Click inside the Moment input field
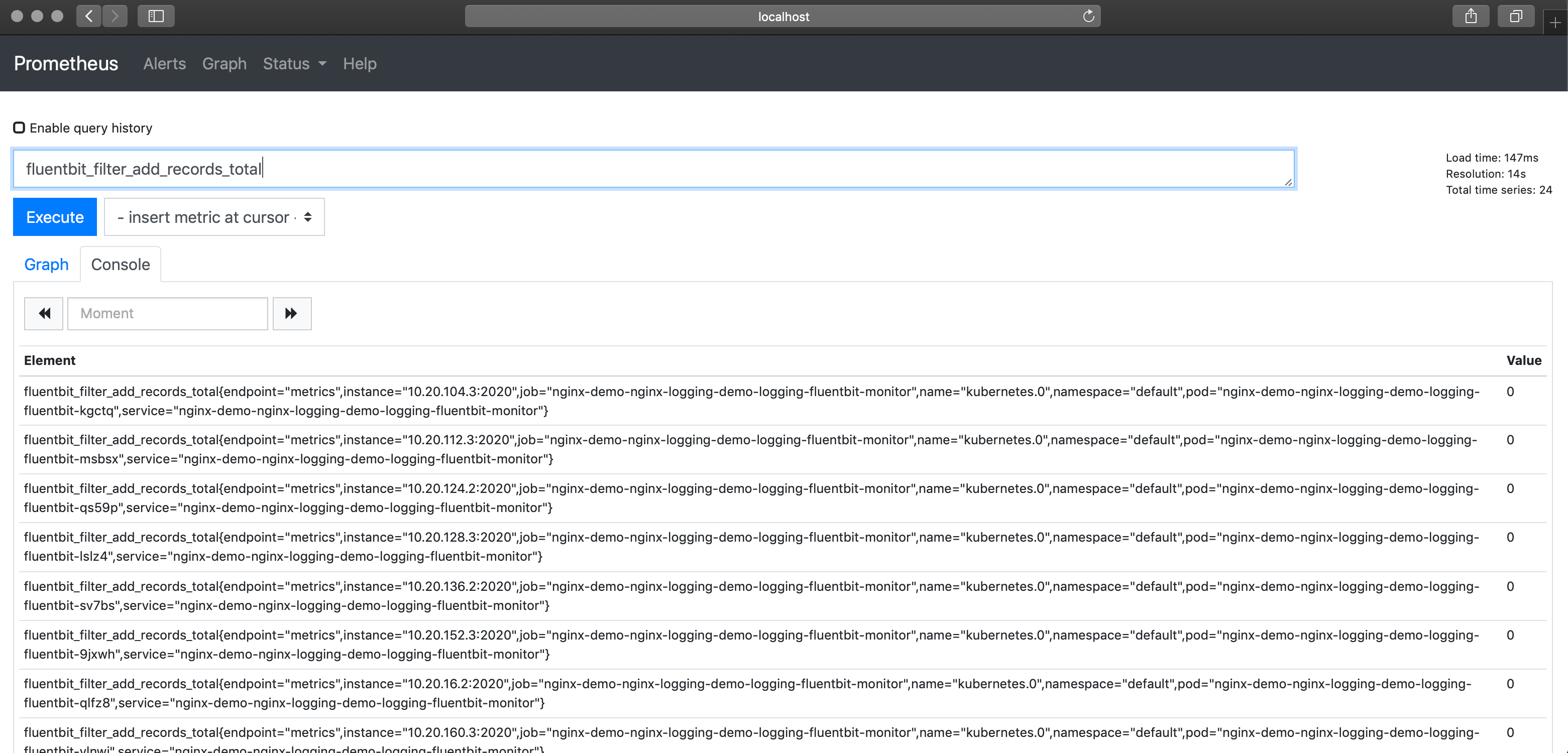Viewport: 1568px width, 753px height. click(167, 313)
